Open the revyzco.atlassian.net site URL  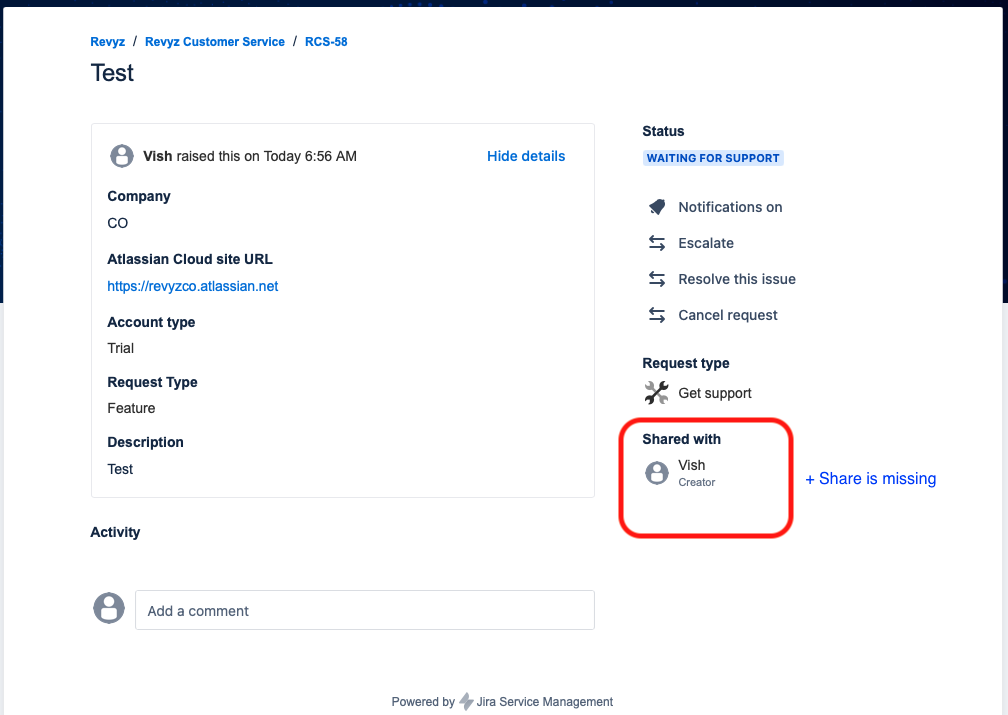pyautogui.click(x=193, y=286)
